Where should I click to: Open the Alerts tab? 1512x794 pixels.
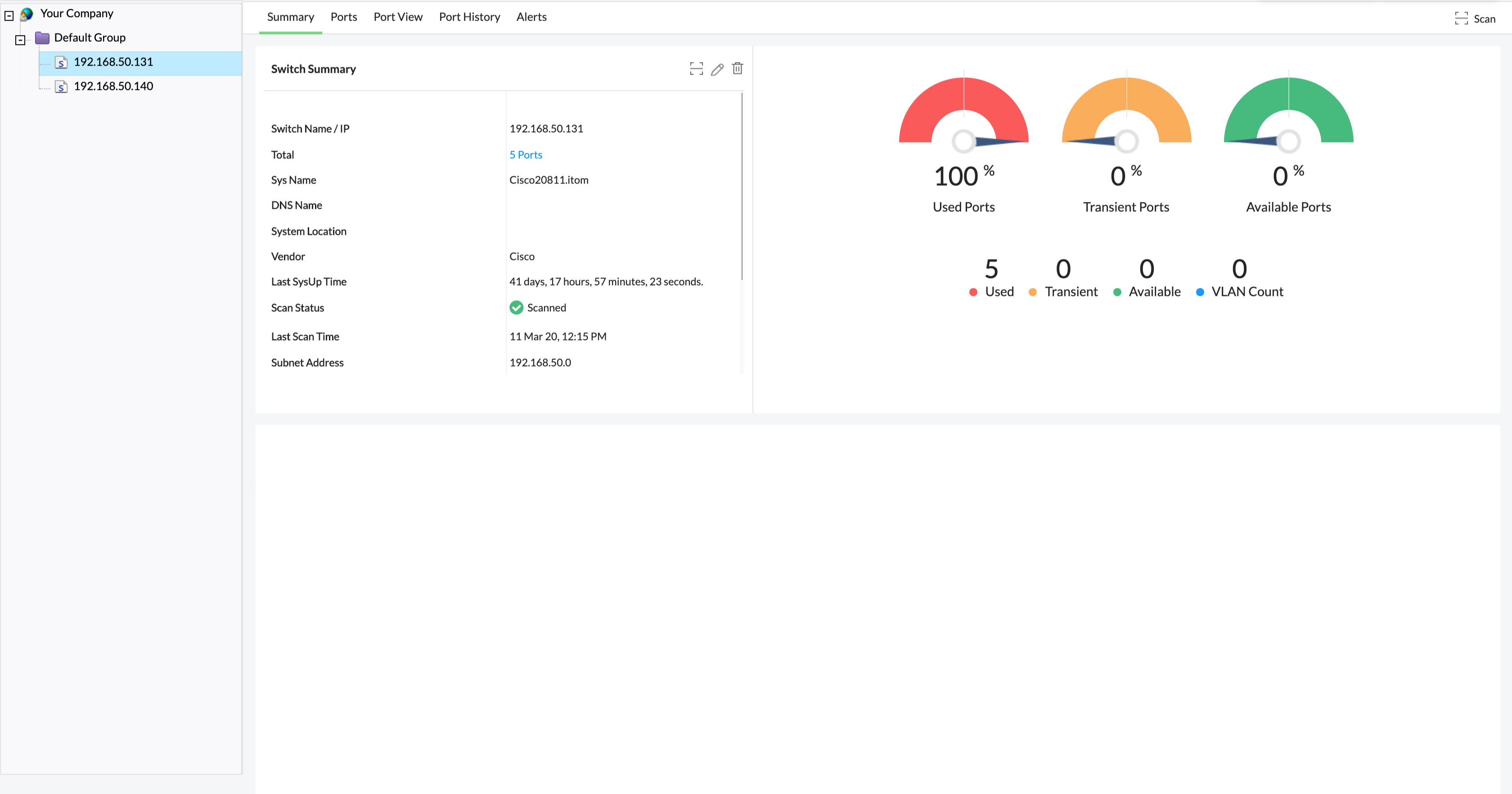pos(531,17)
